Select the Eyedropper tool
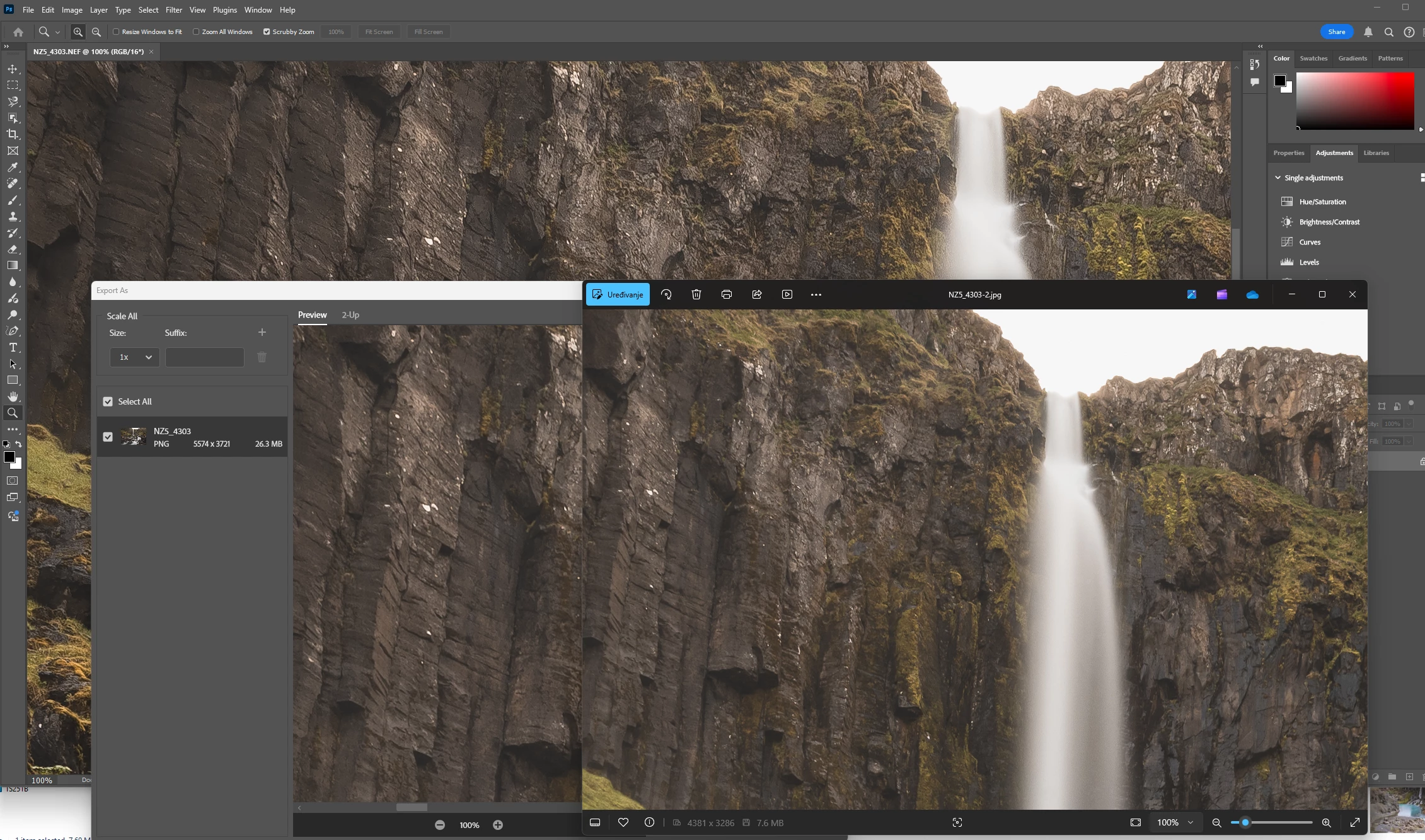Image resolution: width=1425 pixels, height=840 pixels. tap(13, 168)
